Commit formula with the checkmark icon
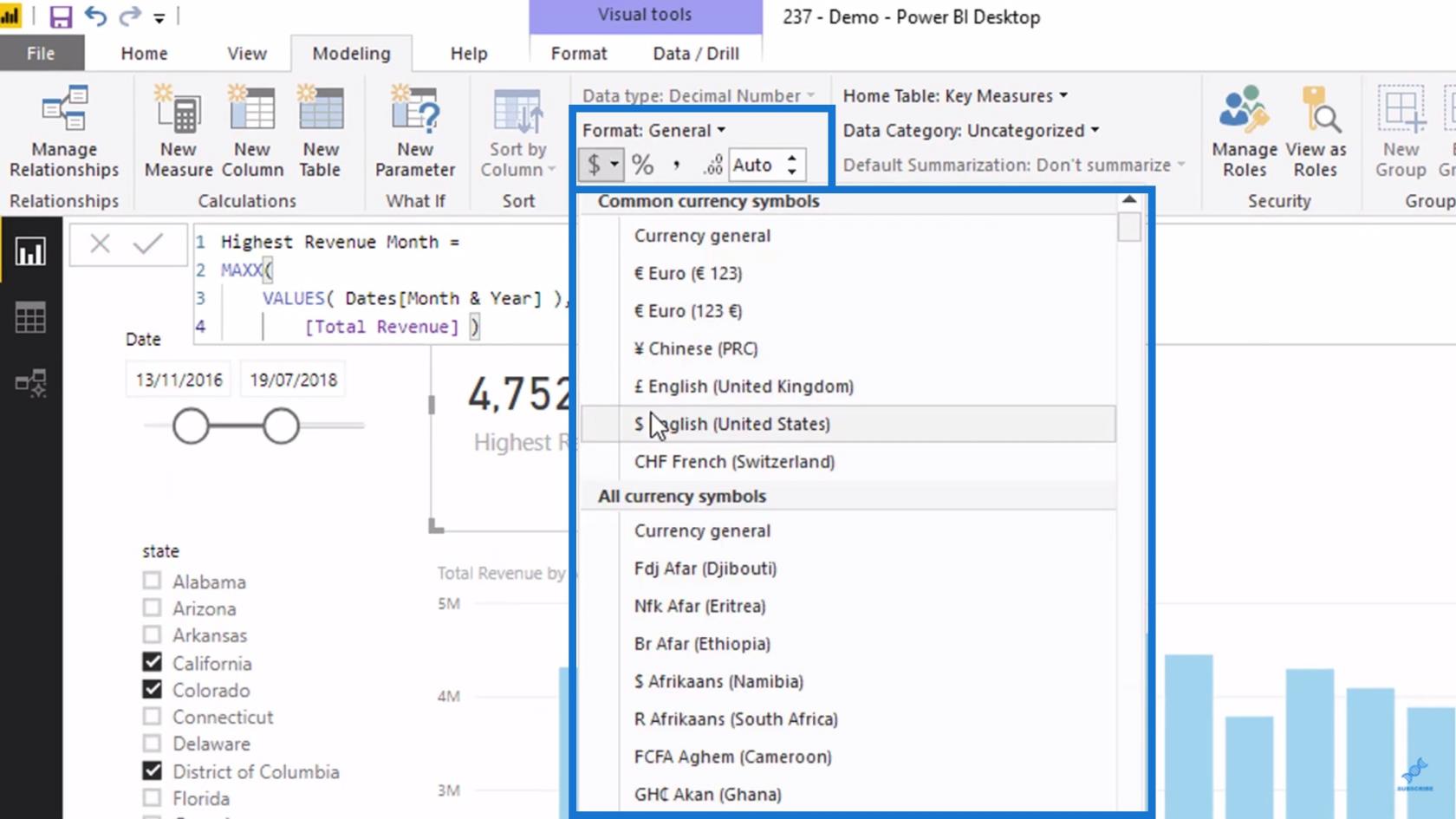 pos(148,244)
